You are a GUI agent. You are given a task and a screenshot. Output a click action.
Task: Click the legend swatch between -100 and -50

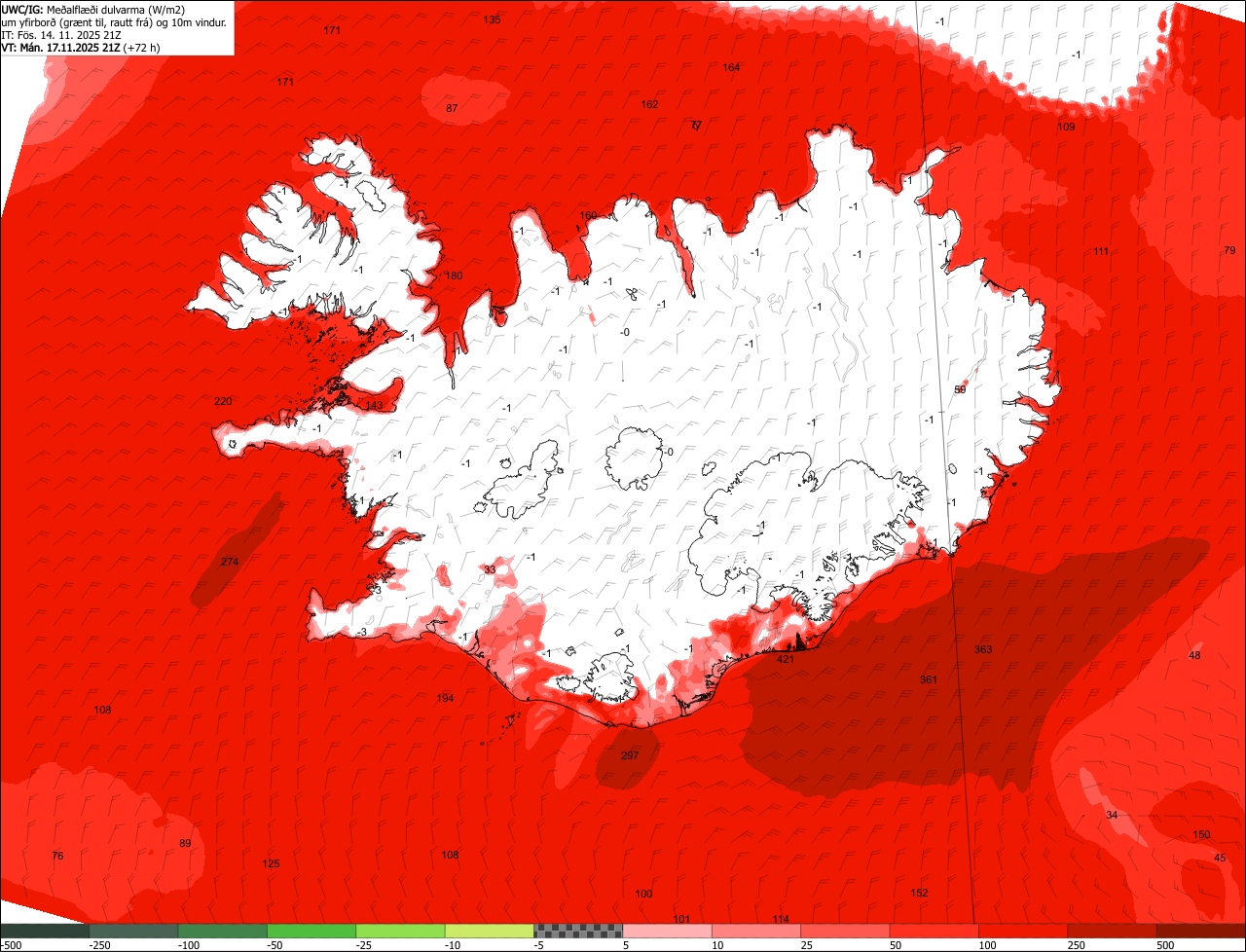(x=222, y=931)
